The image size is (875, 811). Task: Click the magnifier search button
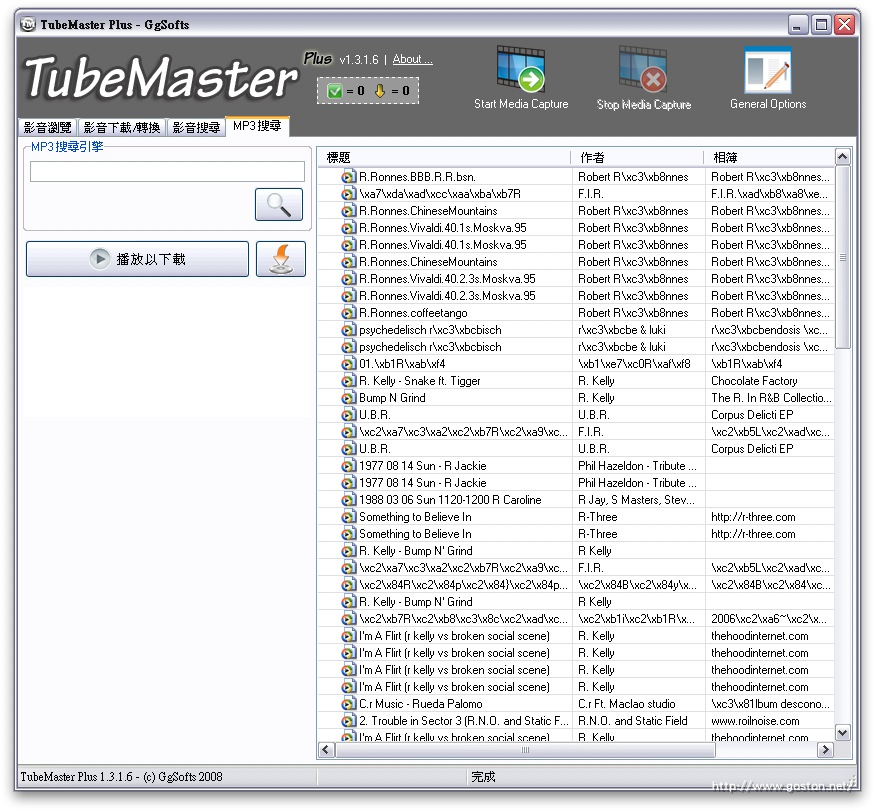pos(279,204)
